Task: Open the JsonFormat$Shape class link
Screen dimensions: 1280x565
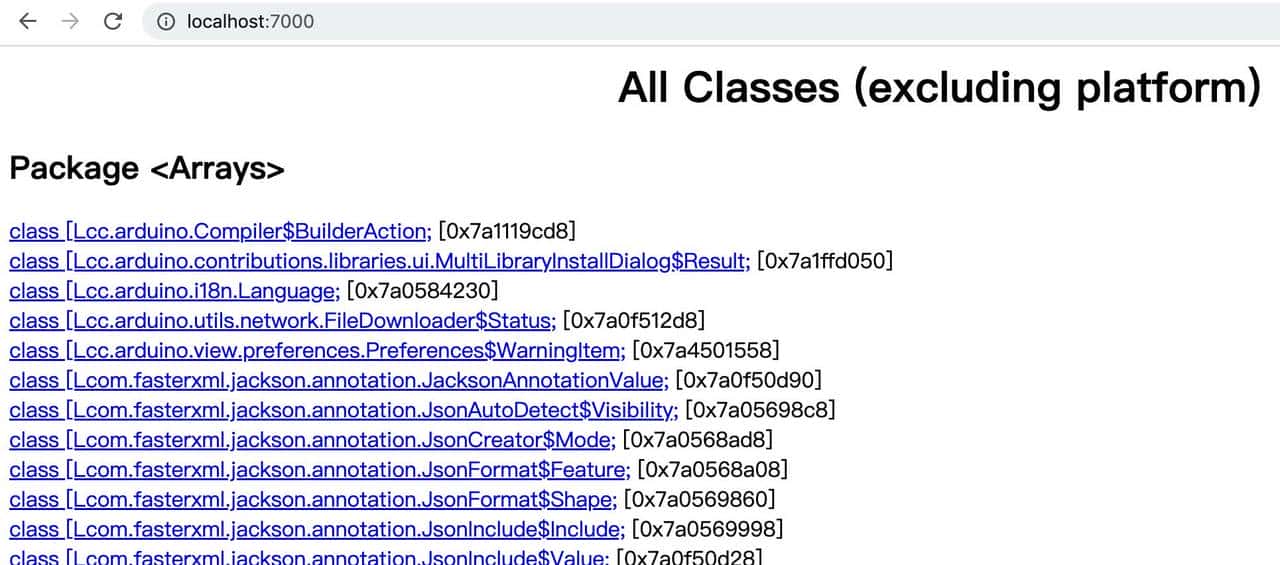Action: pyautogui.click(x=312, y=499)
